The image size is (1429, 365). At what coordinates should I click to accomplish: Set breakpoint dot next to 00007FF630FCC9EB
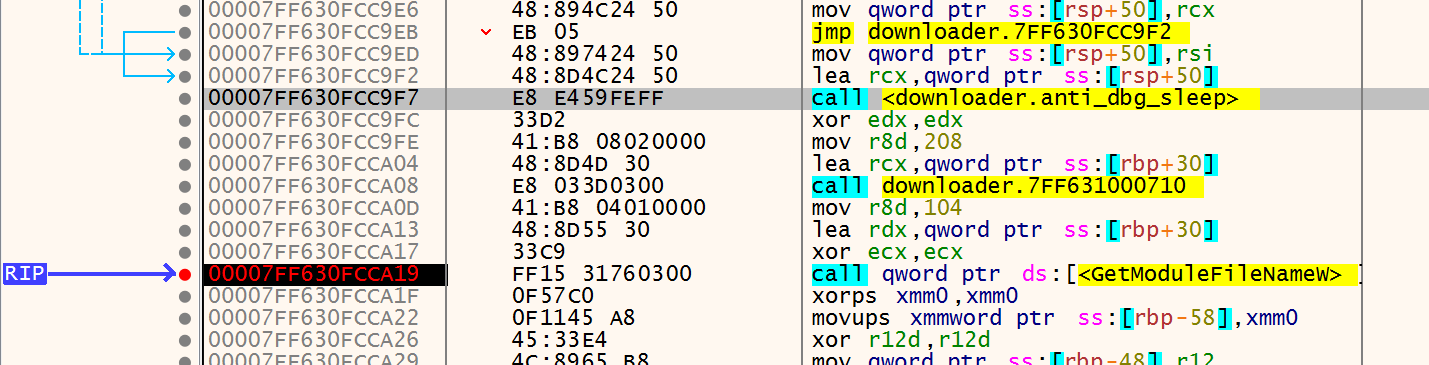tap(184, 32)
